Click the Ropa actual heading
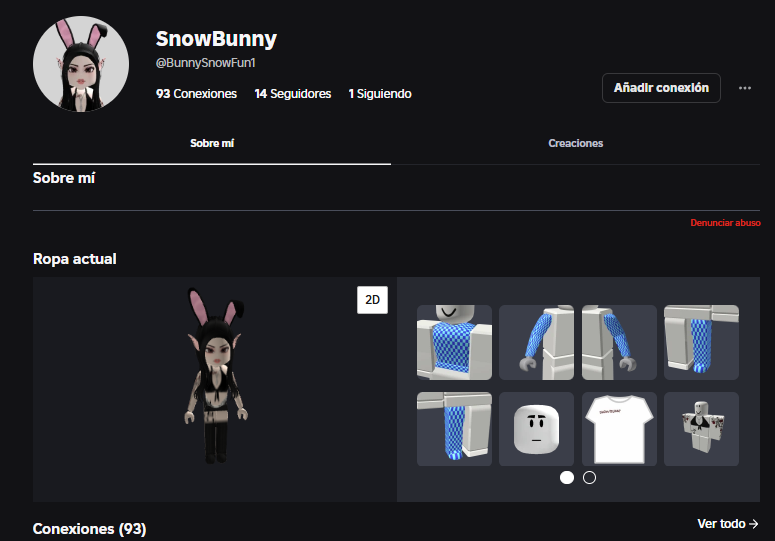The image size is (775, 541). click(75, 259)
